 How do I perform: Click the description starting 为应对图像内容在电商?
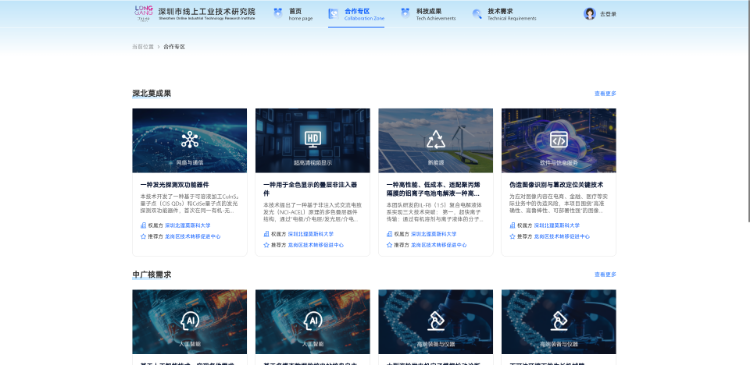(558, 204)
